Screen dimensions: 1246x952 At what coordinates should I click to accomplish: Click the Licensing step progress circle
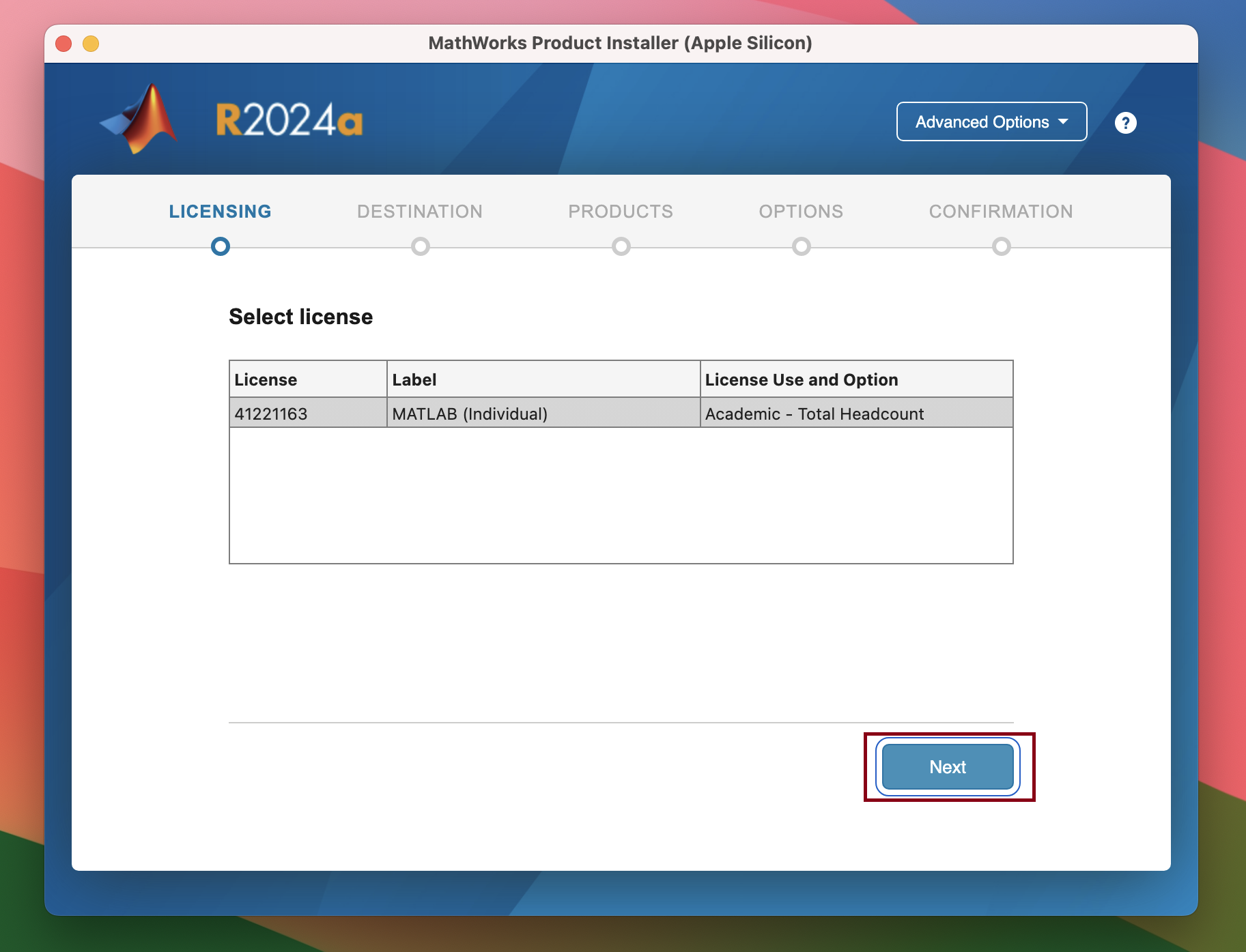(221, 246)
